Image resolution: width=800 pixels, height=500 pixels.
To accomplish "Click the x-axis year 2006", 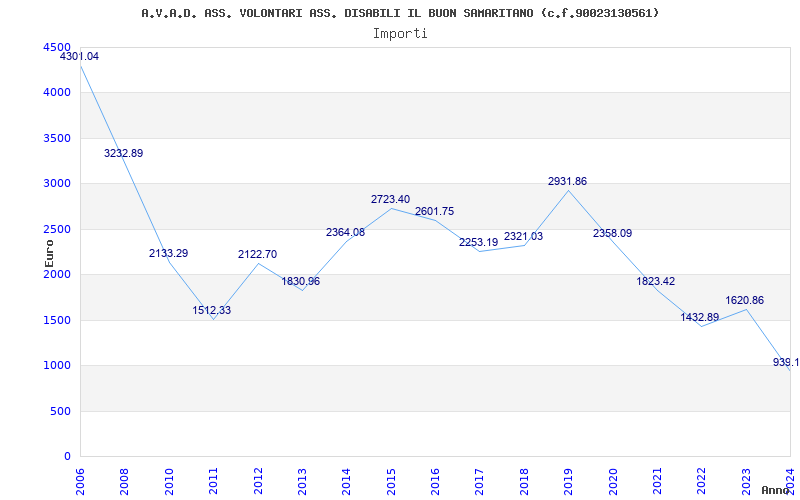I will [x=81, y=481].
